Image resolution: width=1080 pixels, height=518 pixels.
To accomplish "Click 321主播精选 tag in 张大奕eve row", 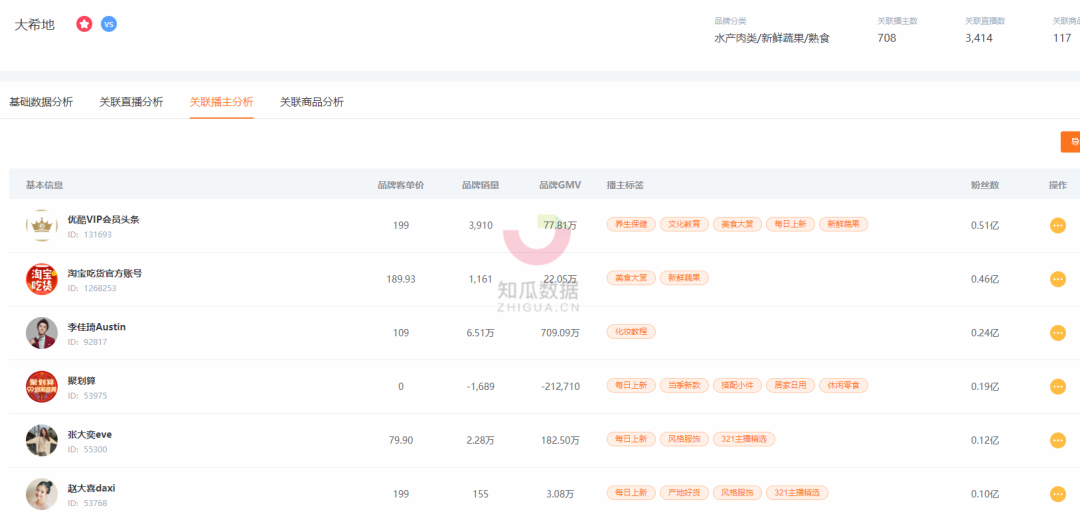I will click(744, 439).
